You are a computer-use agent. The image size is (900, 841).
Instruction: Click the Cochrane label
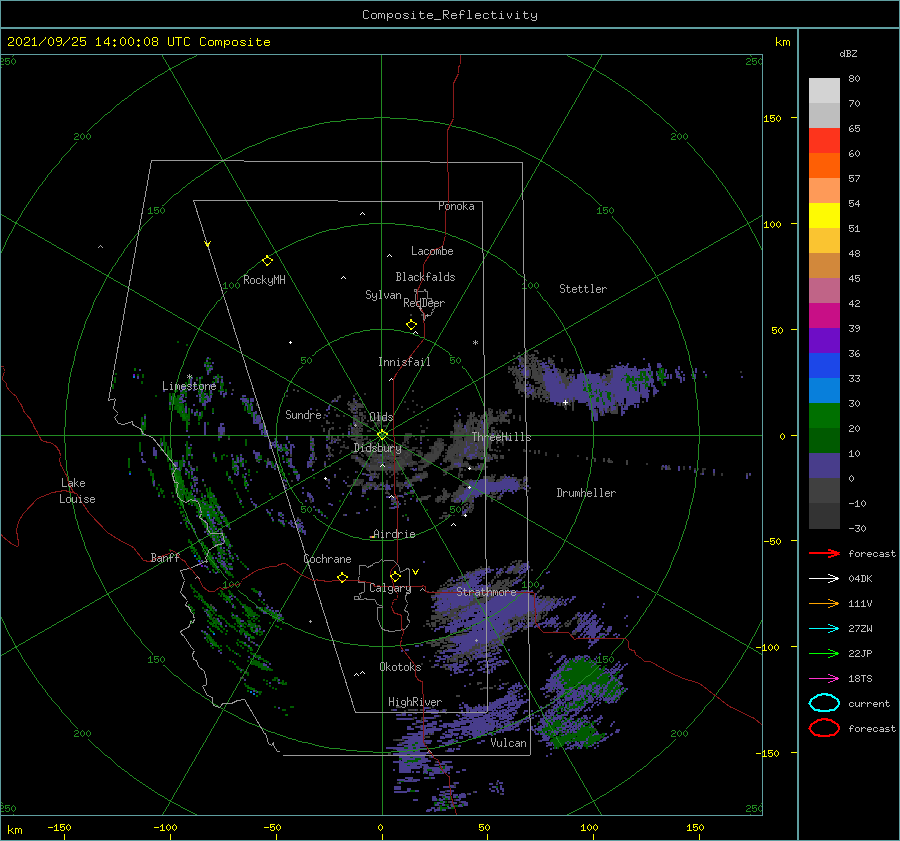click(x=327, y=559)
